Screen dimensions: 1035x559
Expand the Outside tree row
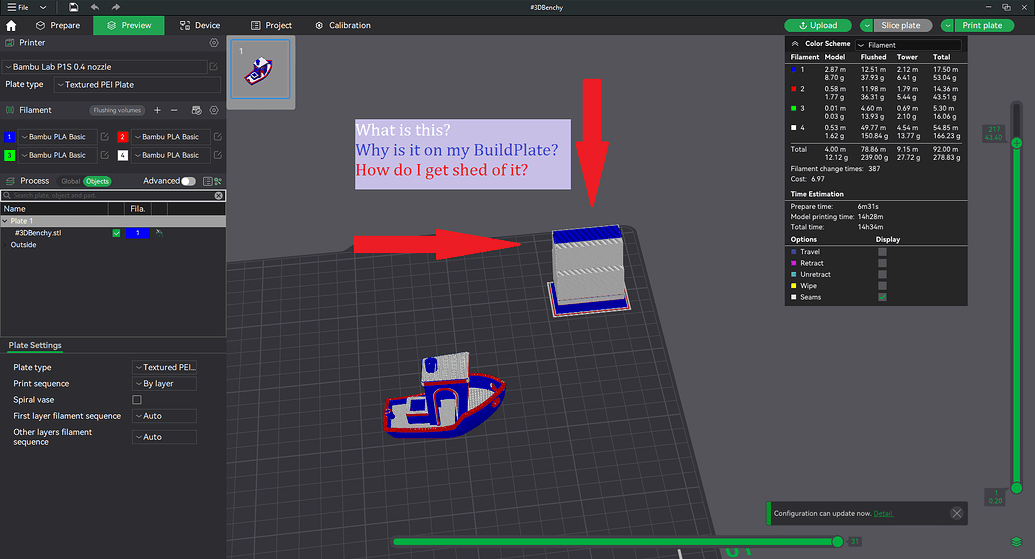point(5,245)
